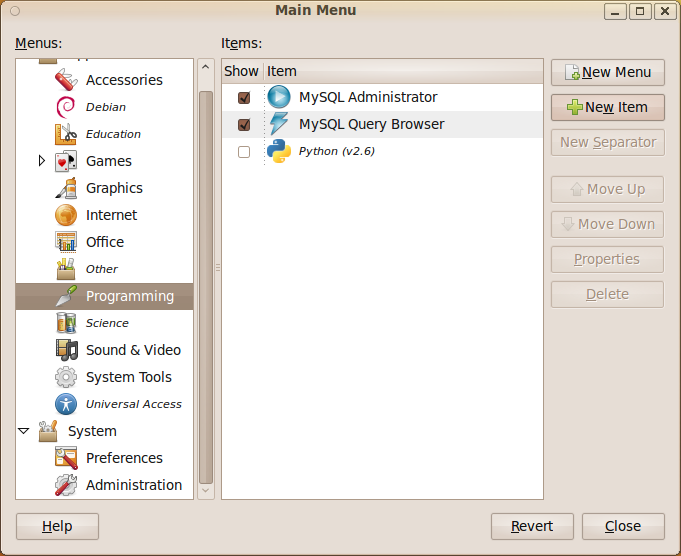
Task: Enable Show checkbox for Python (v2.6)
Action: (244, 152)
